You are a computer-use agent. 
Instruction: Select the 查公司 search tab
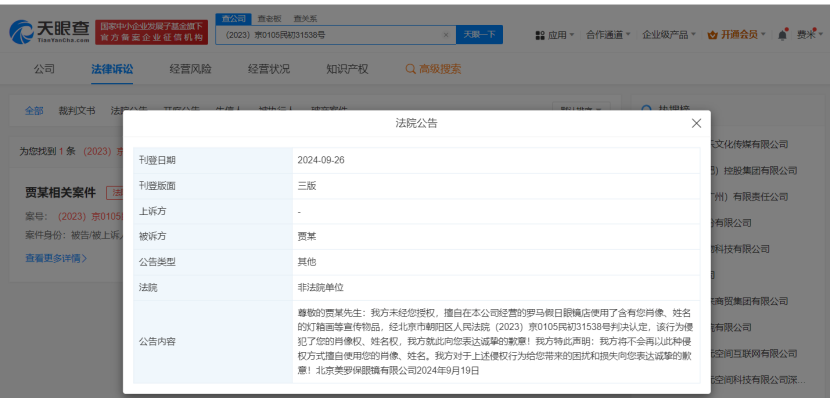click(233, 19)
